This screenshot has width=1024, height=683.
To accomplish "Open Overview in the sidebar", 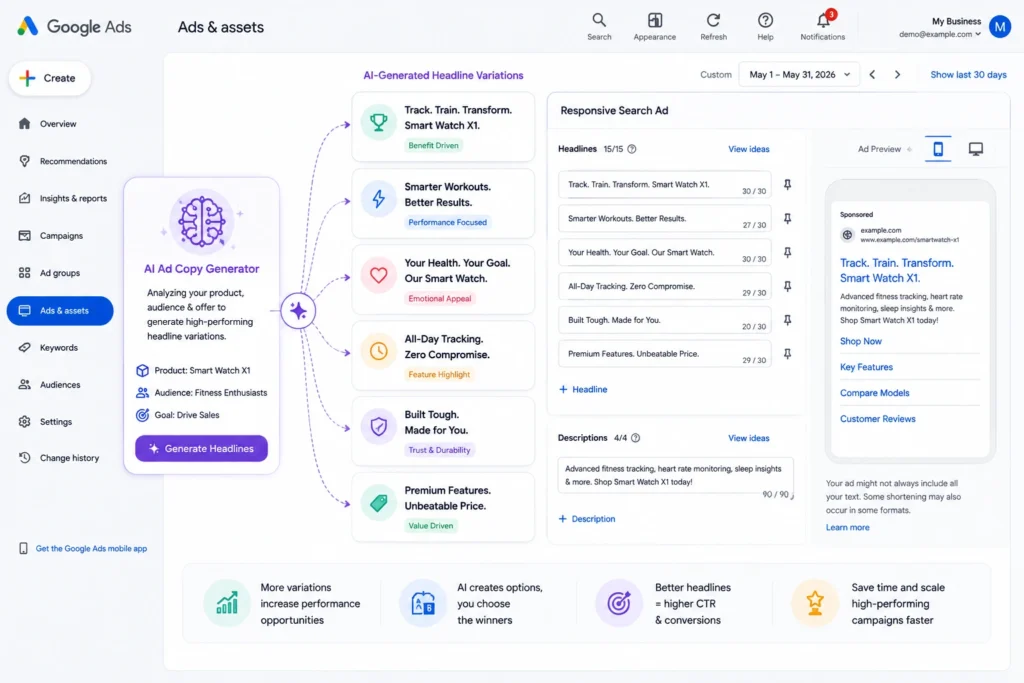I will point(60,124).
